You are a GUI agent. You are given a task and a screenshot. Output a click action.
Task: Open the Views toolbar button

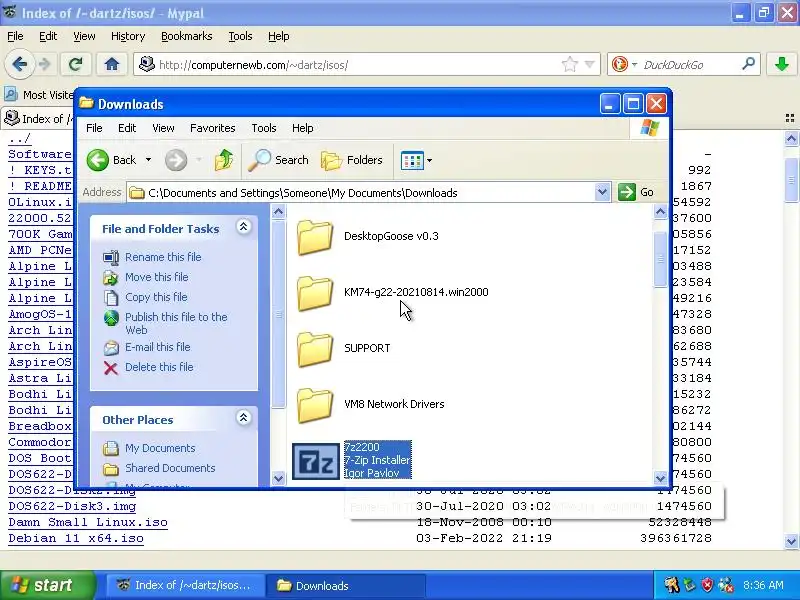[412, 160]
